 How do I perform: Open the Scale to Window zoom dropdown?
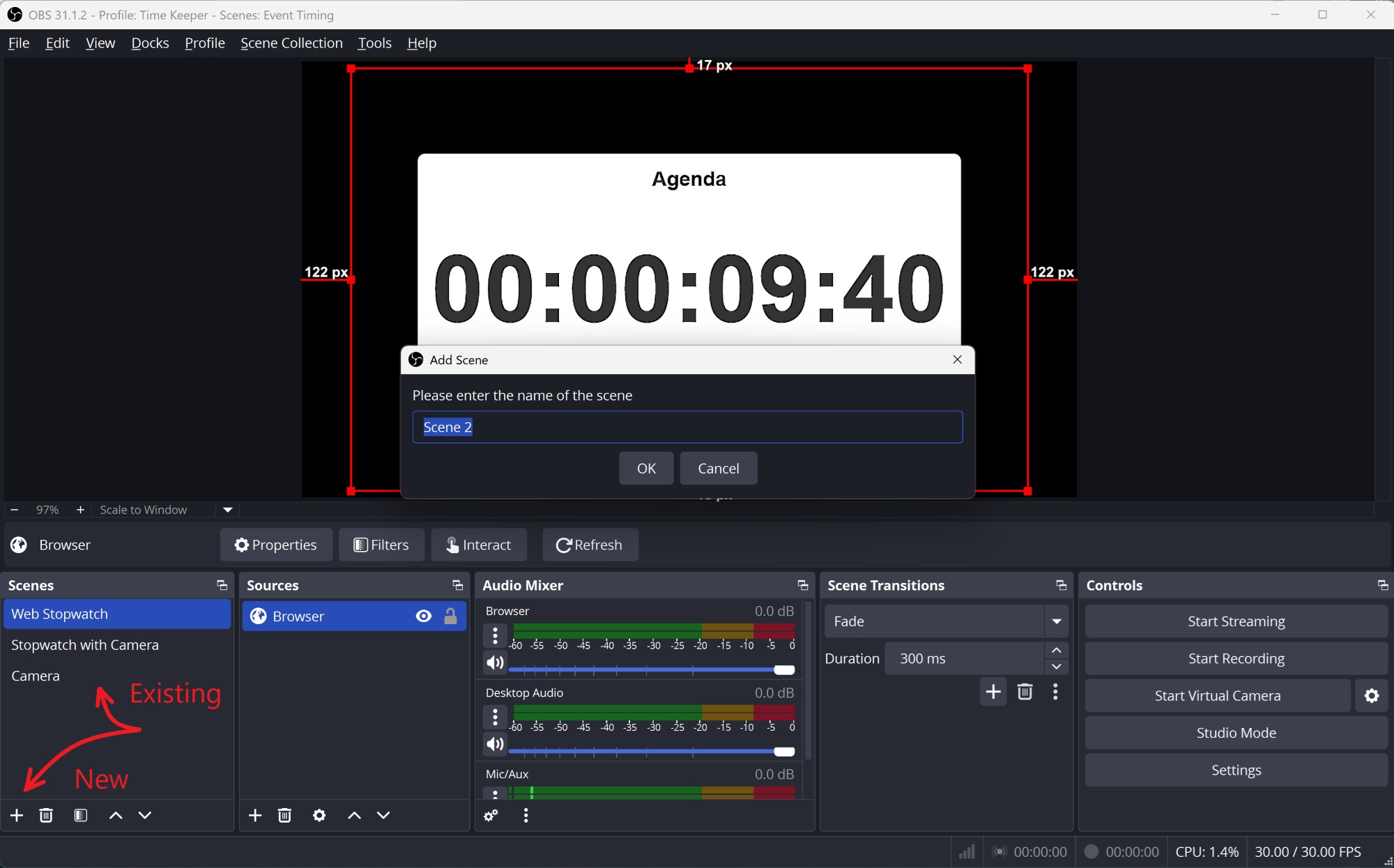click(x=227, y=510)
